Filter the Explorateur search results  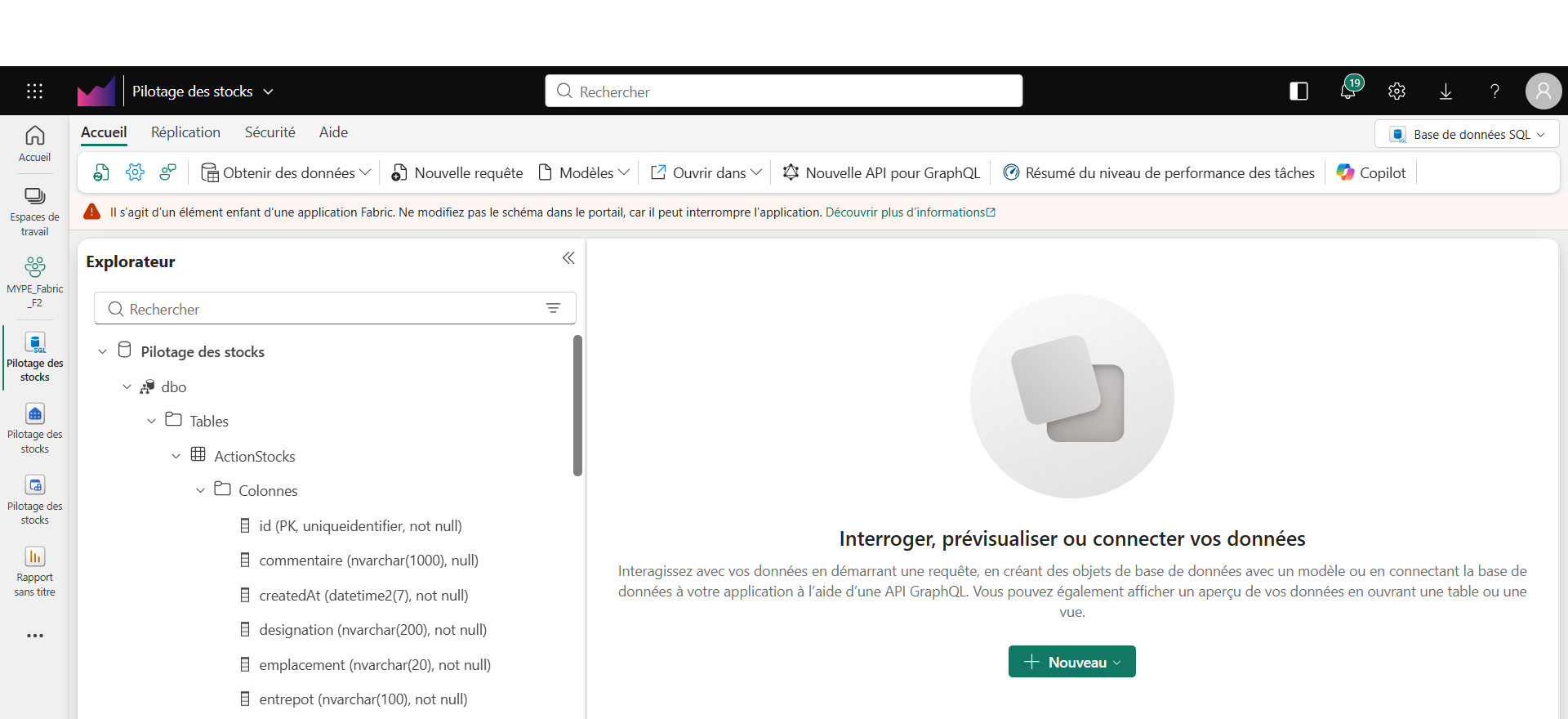[553, 308]
